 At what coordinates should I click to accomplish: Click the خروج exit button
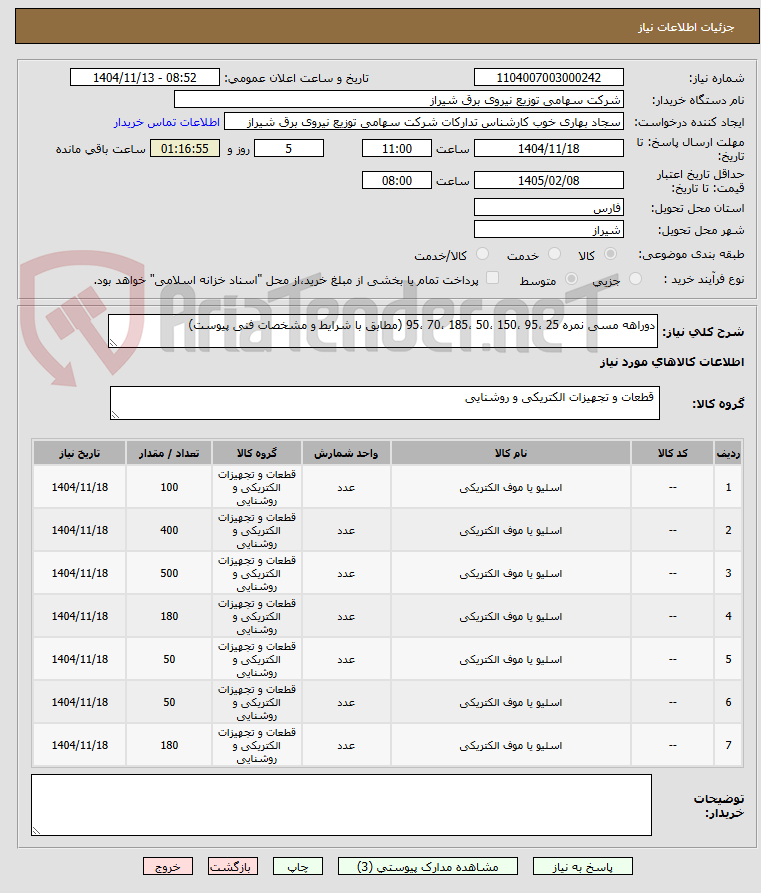167,867
